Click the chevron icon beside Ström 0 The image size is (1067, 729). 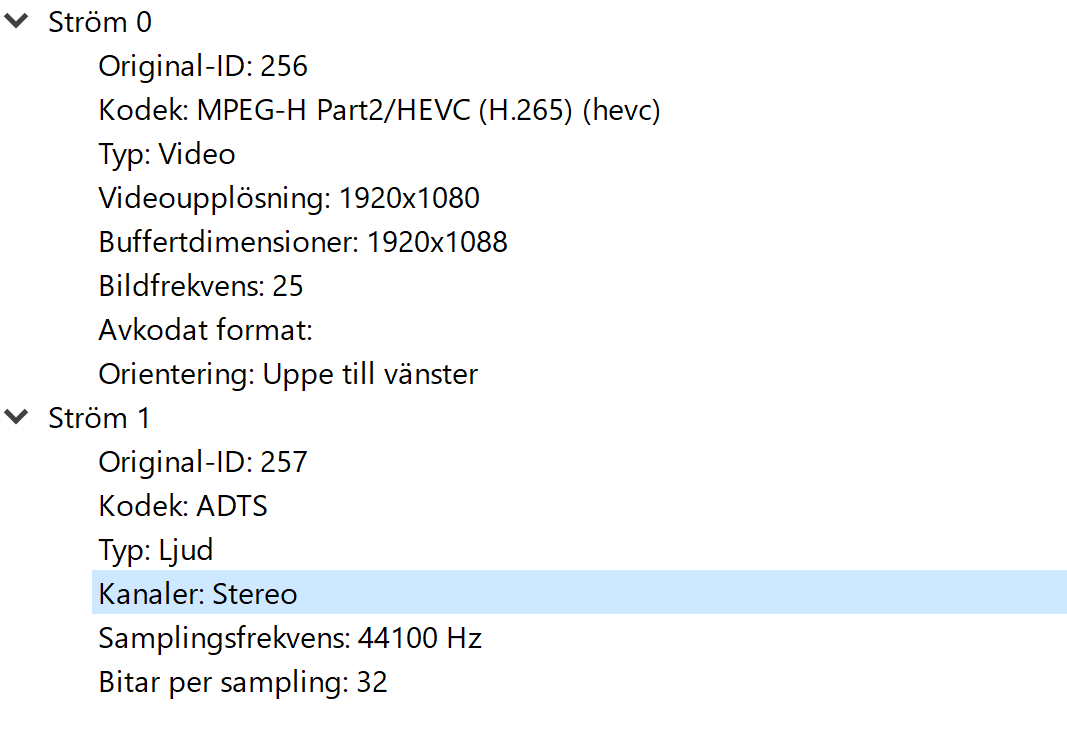tap(16, 20)
